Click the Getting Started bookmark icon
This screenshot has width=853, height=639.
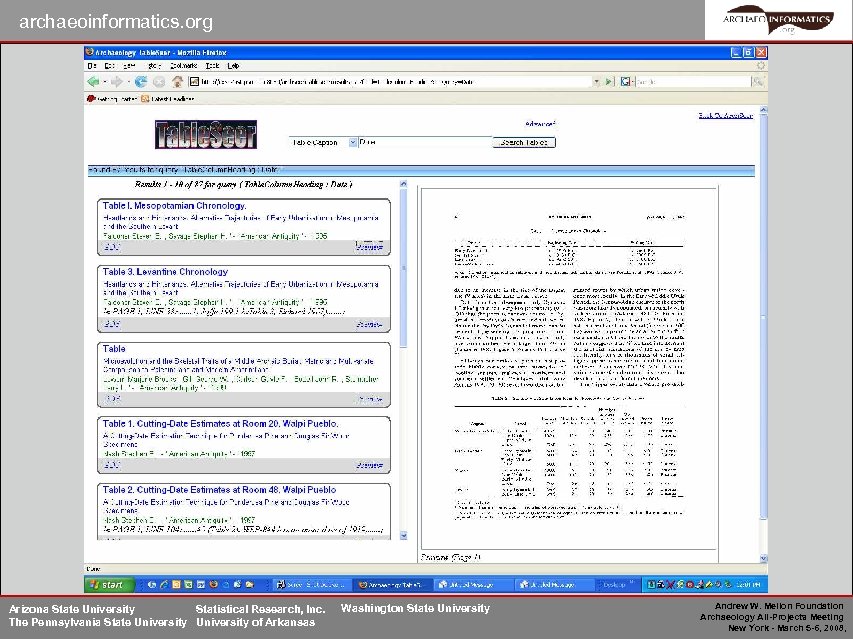point(90,97)
